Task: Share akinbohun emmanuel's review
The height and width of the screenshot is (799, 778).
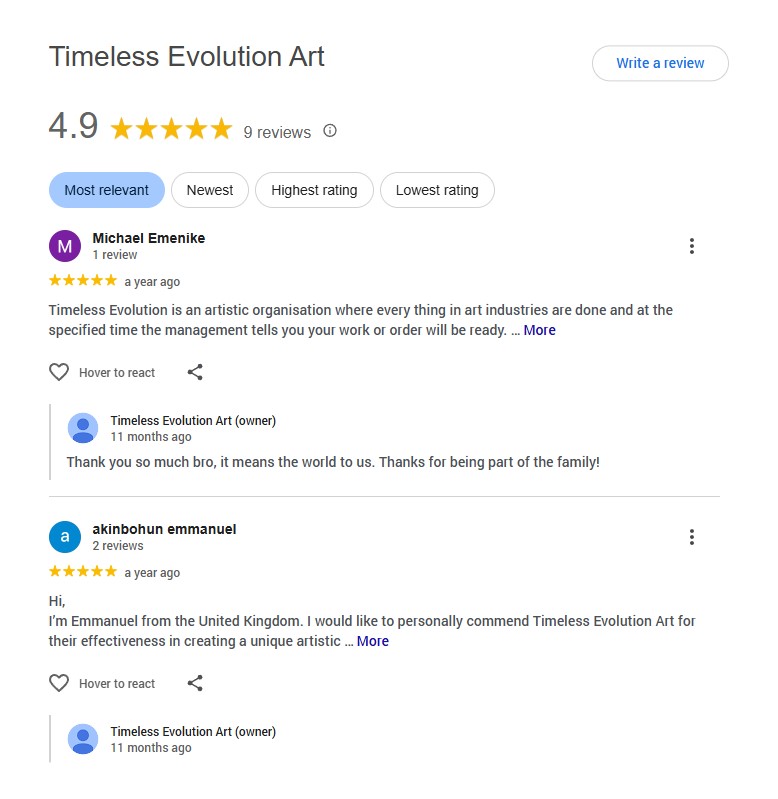Action: click(195, 683)
